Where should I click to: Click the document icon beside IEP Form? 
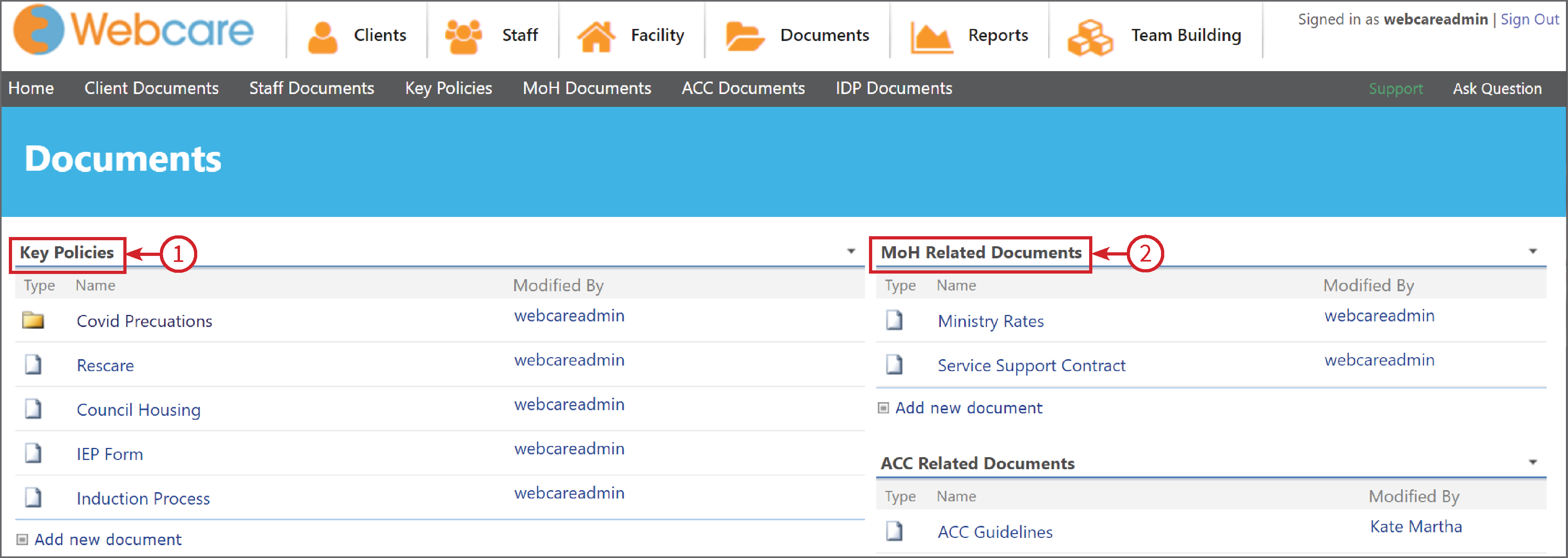[x=33, y=453]
